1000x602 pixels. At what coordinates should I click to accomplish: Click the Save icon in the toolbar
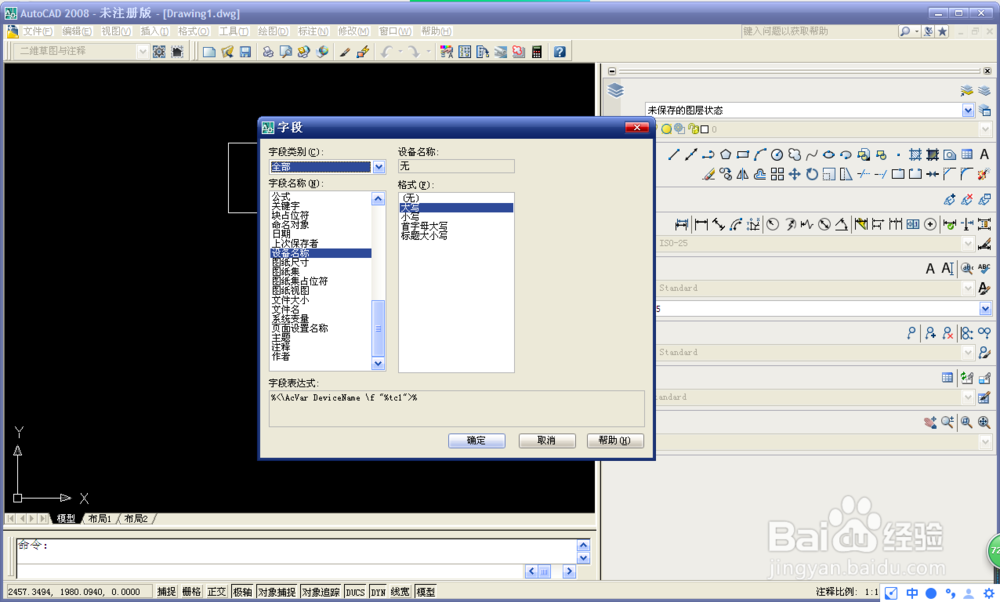246,52
